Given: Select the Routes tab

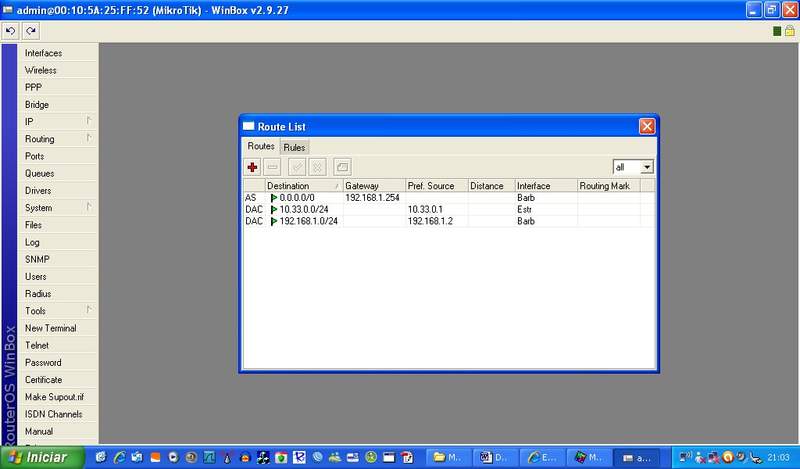Looking at the screenshot, I should click(261, 146).
